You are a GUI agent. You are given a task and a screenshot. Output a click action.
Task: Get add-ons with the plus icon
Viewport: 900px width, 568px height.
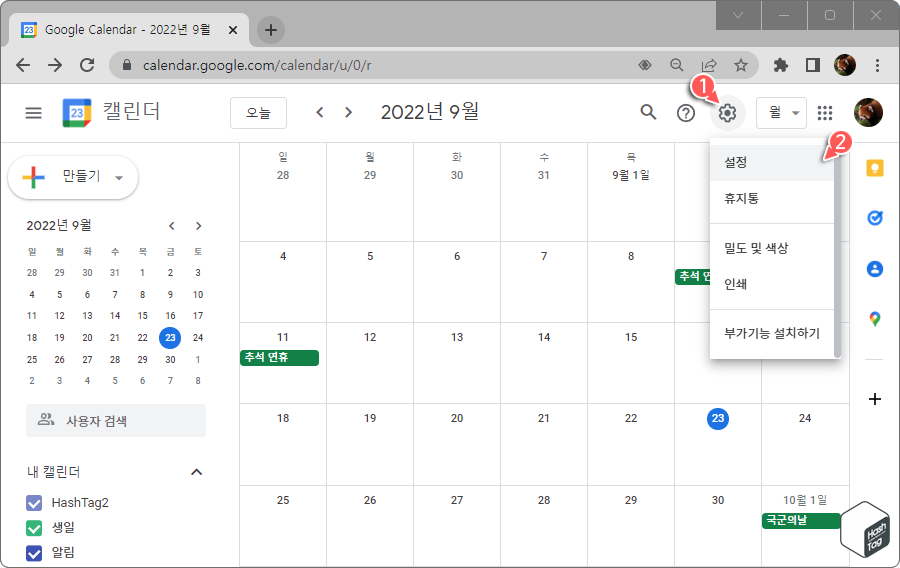pos(875,399)
